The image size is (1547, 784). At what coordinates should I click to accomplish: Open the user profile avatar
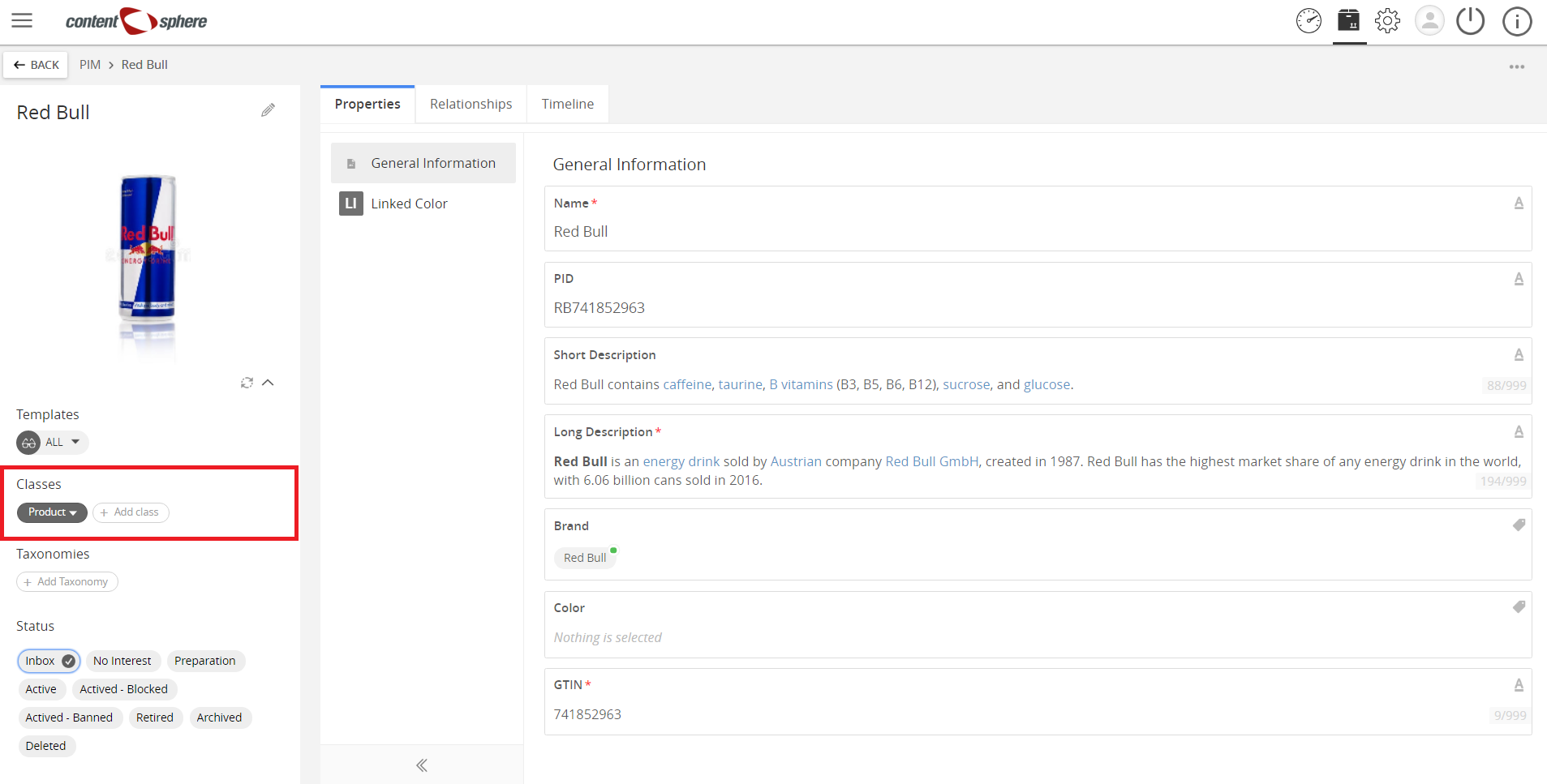tap(1429, 21)
